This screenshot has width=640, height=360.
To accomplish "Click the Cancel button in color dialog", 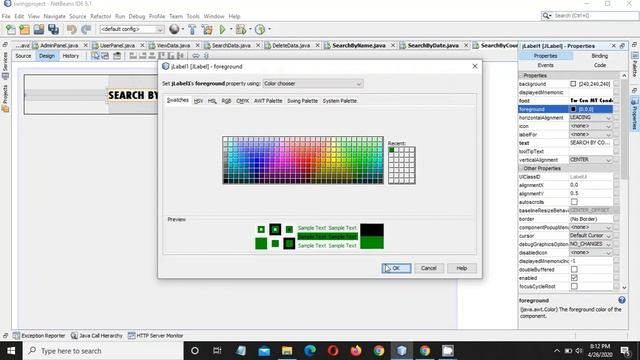I will tap(429, 268).
